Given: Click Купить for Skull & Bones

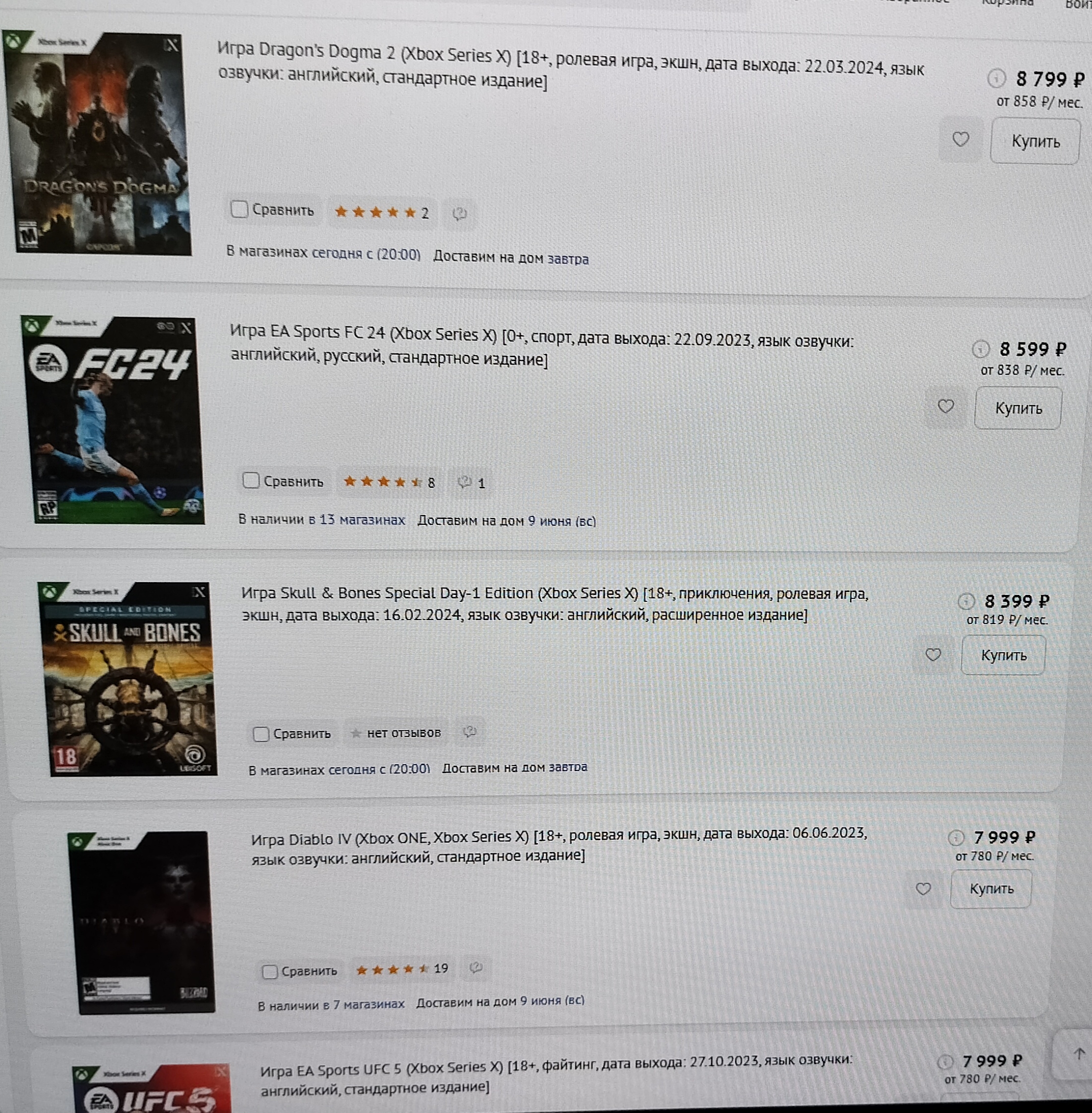Looking at the screenshot, I should (x=1003, y=655).
